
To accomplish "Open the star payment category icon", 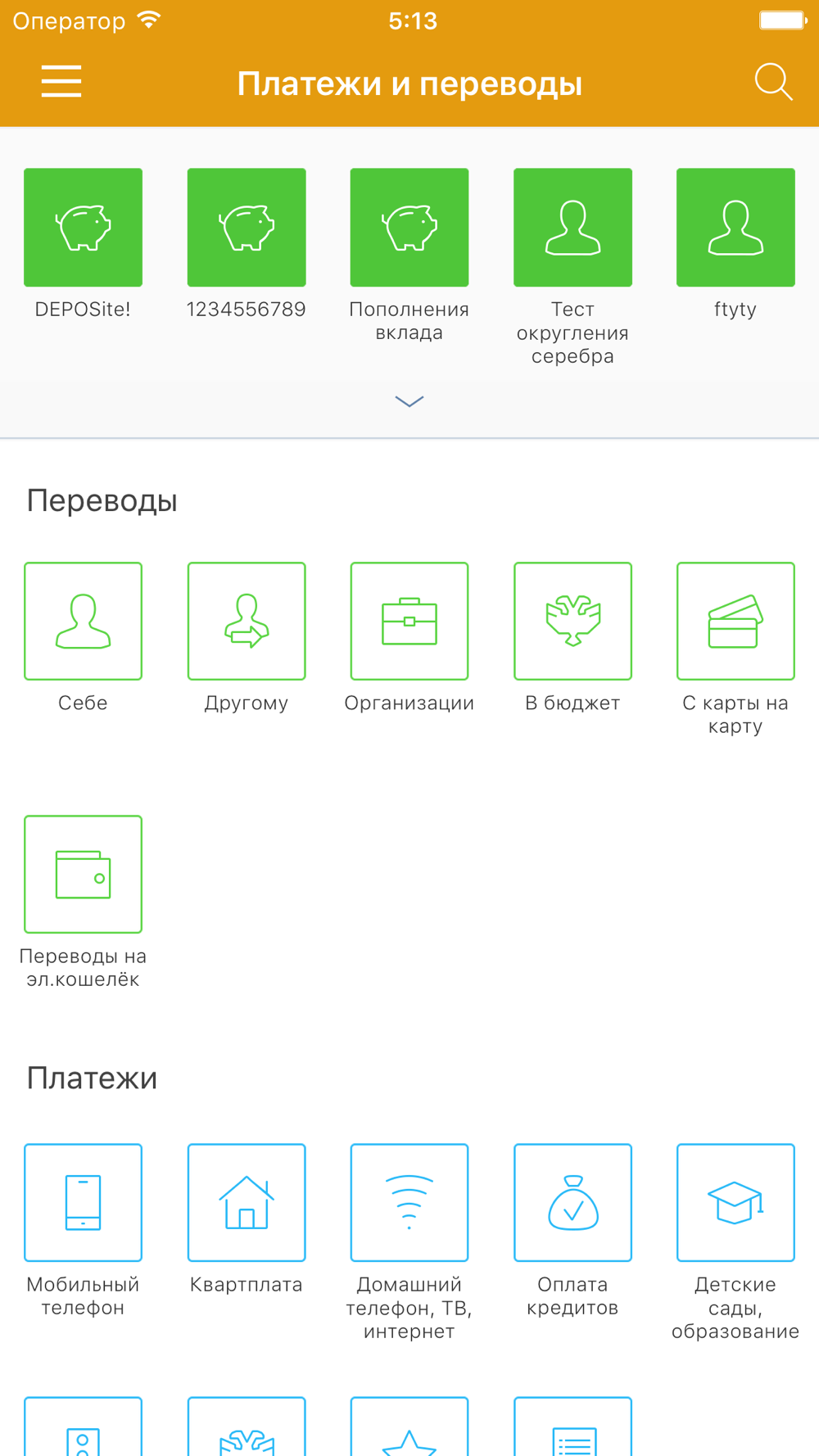I will [409, 1427].
